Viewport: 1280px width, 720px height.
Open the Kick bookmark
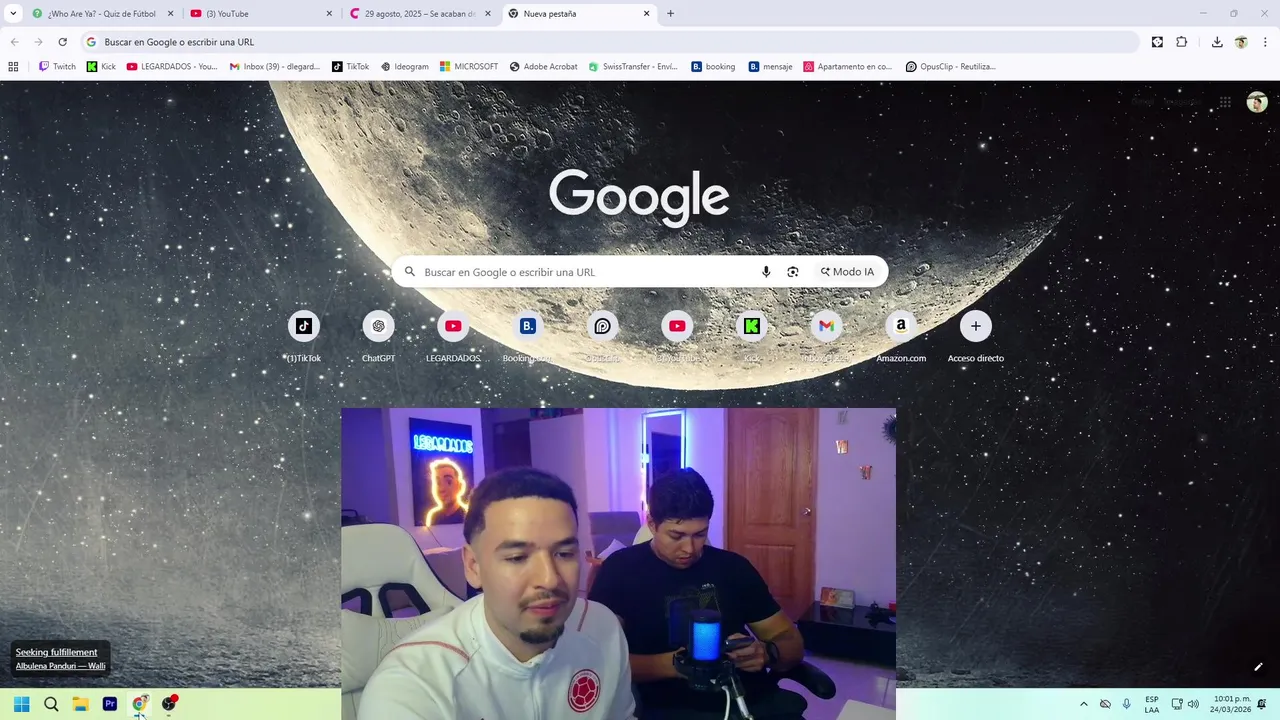(101, 67)
